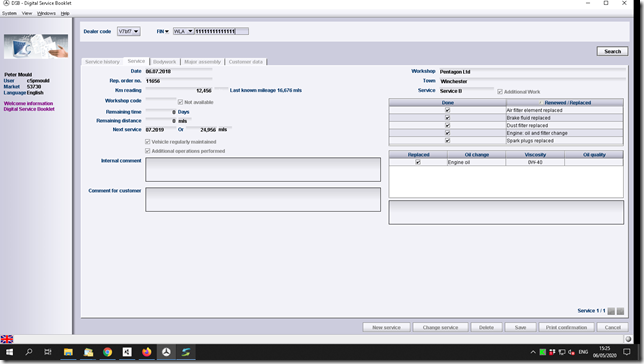Toggle Done for Brake fluid replaced
This screenshot has height=364, width=644.
(448, 118)
